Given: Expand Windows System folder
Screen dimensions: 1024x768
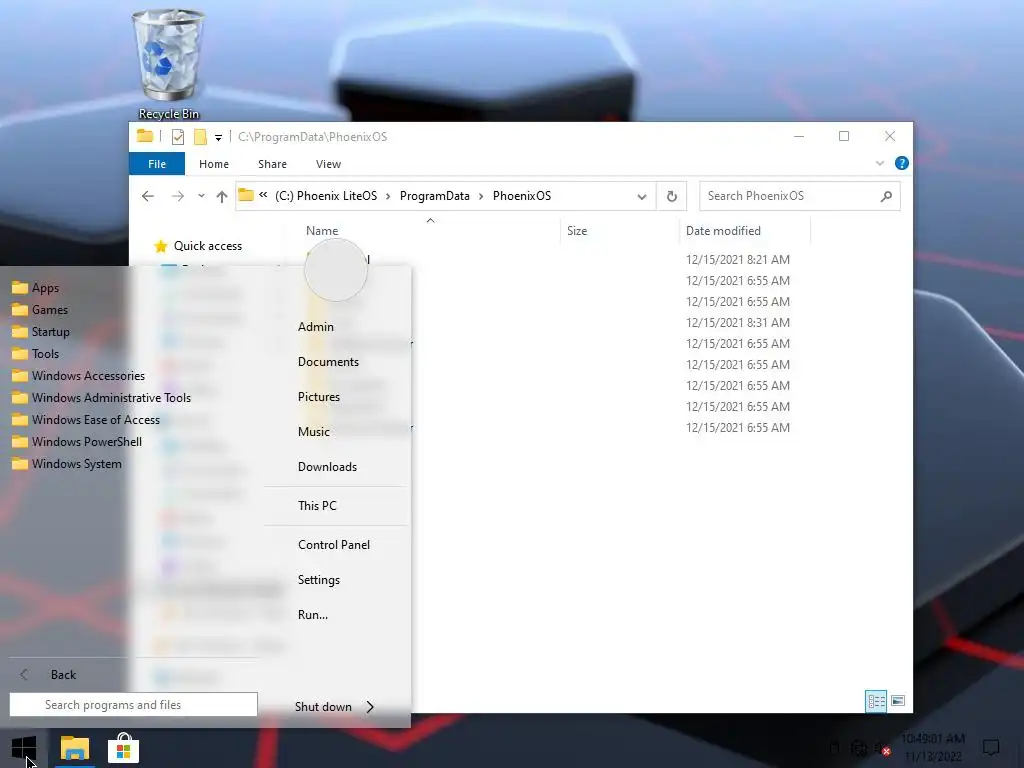Looking at the screenshot, I should (67, 464).
